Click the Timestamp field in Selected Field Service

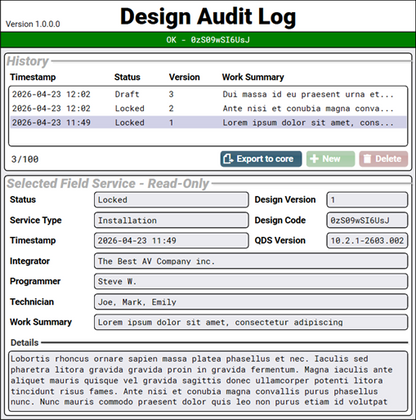(x=171, y=241)
